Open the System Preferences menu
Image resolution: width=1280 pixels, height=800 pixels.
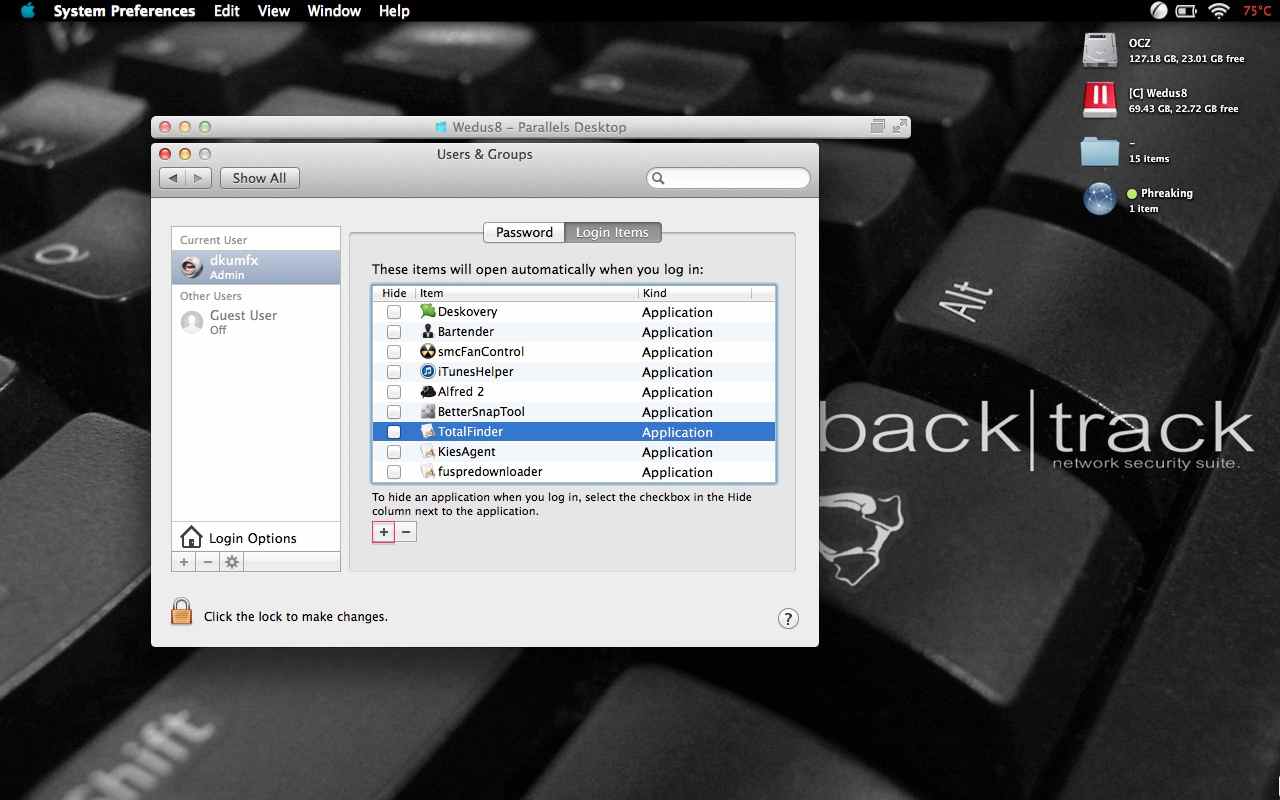point(124,11)
